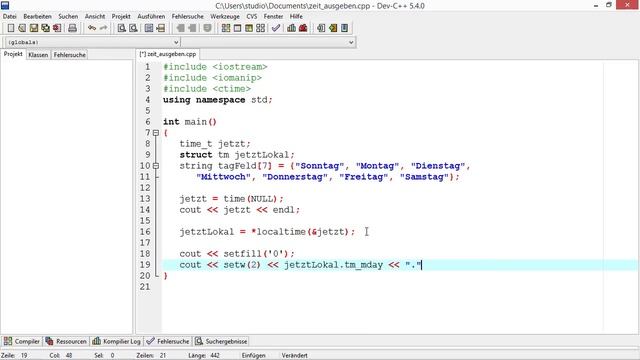This screenshot has width=640, height=360.
Task: Click the word "Donnerstag" in the code
Action: pyautogui.click(x=295, y=177)
